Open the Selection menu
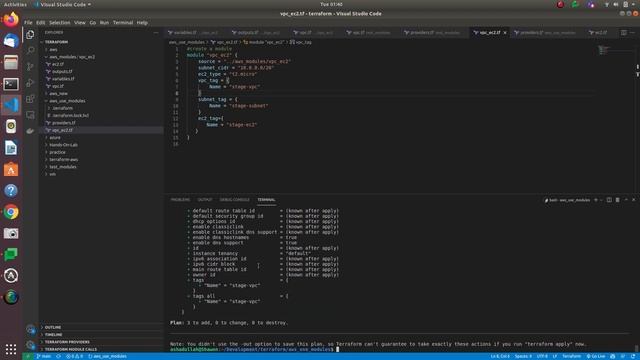640x360 pixels. coord(60,22)
